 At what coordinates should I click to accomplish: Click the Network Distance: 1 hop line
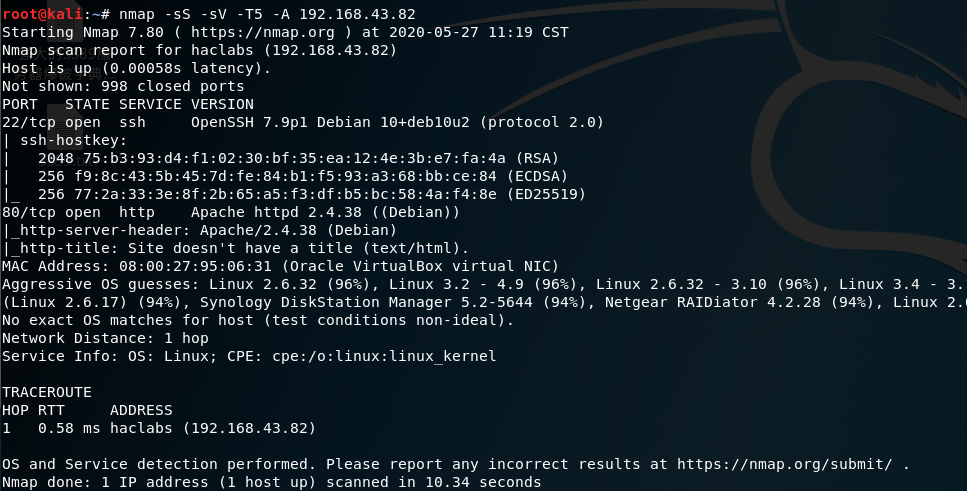tap(105, 338)
